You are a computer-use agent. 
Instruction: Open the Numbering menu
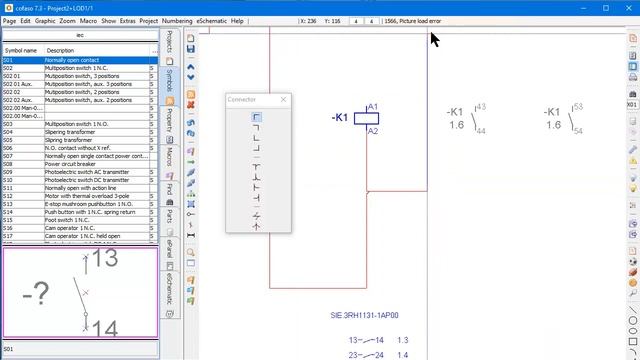(x=177, y=21)
